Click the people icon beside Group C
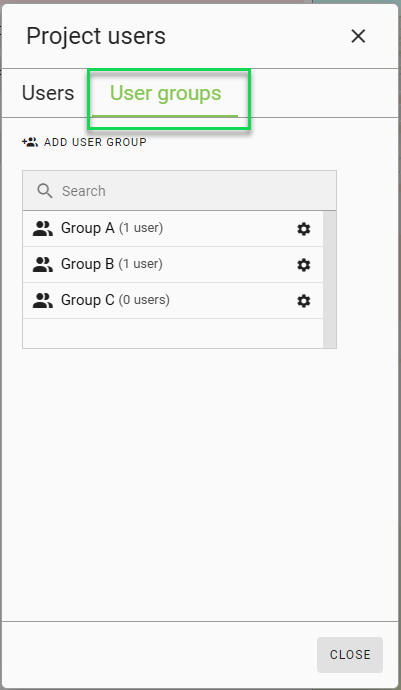Screen dimensions: 401x690 pos(43,301)
